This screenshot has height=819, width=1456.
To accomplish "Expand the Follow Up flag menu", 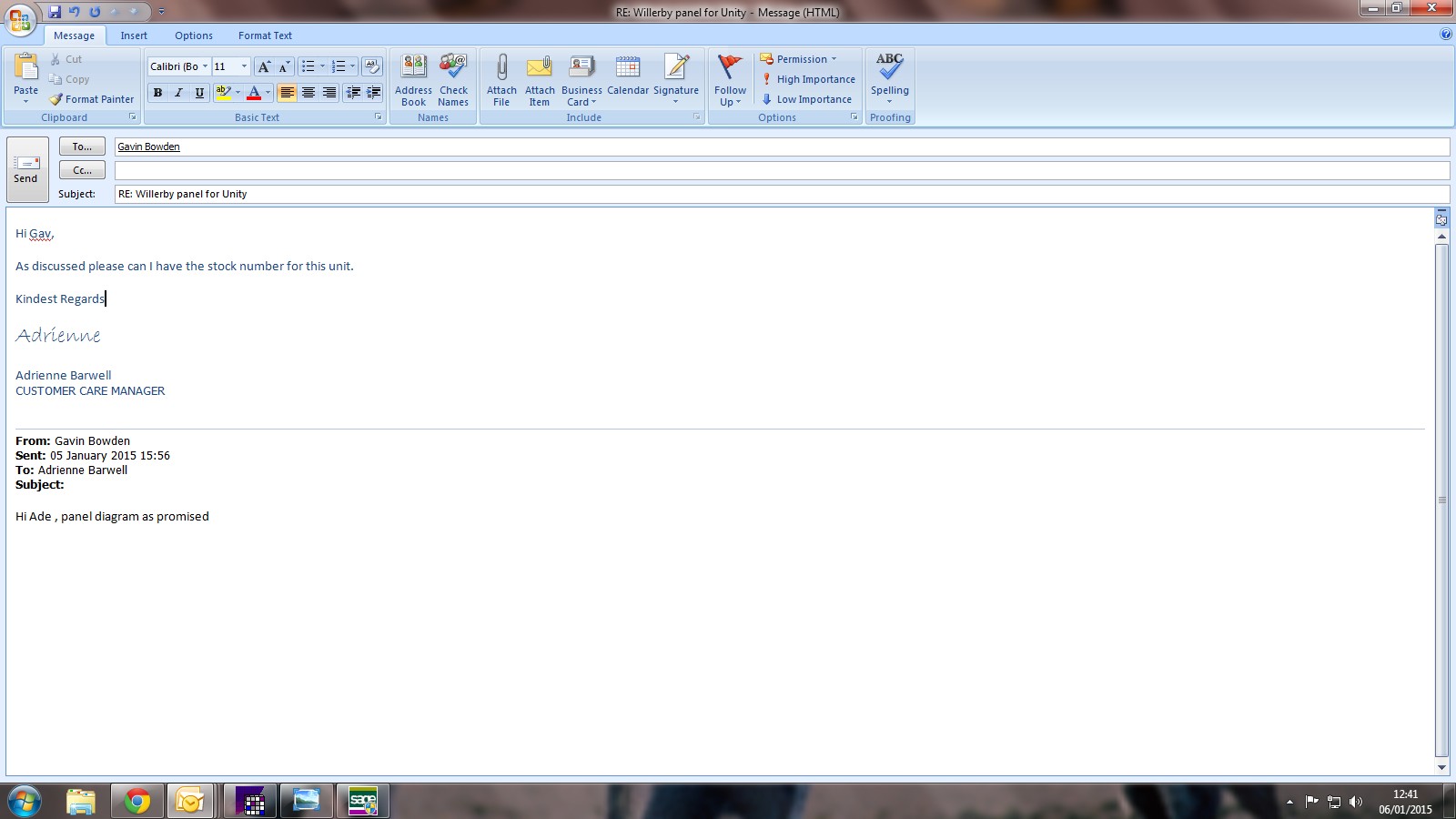I will (x=730, y=79).
